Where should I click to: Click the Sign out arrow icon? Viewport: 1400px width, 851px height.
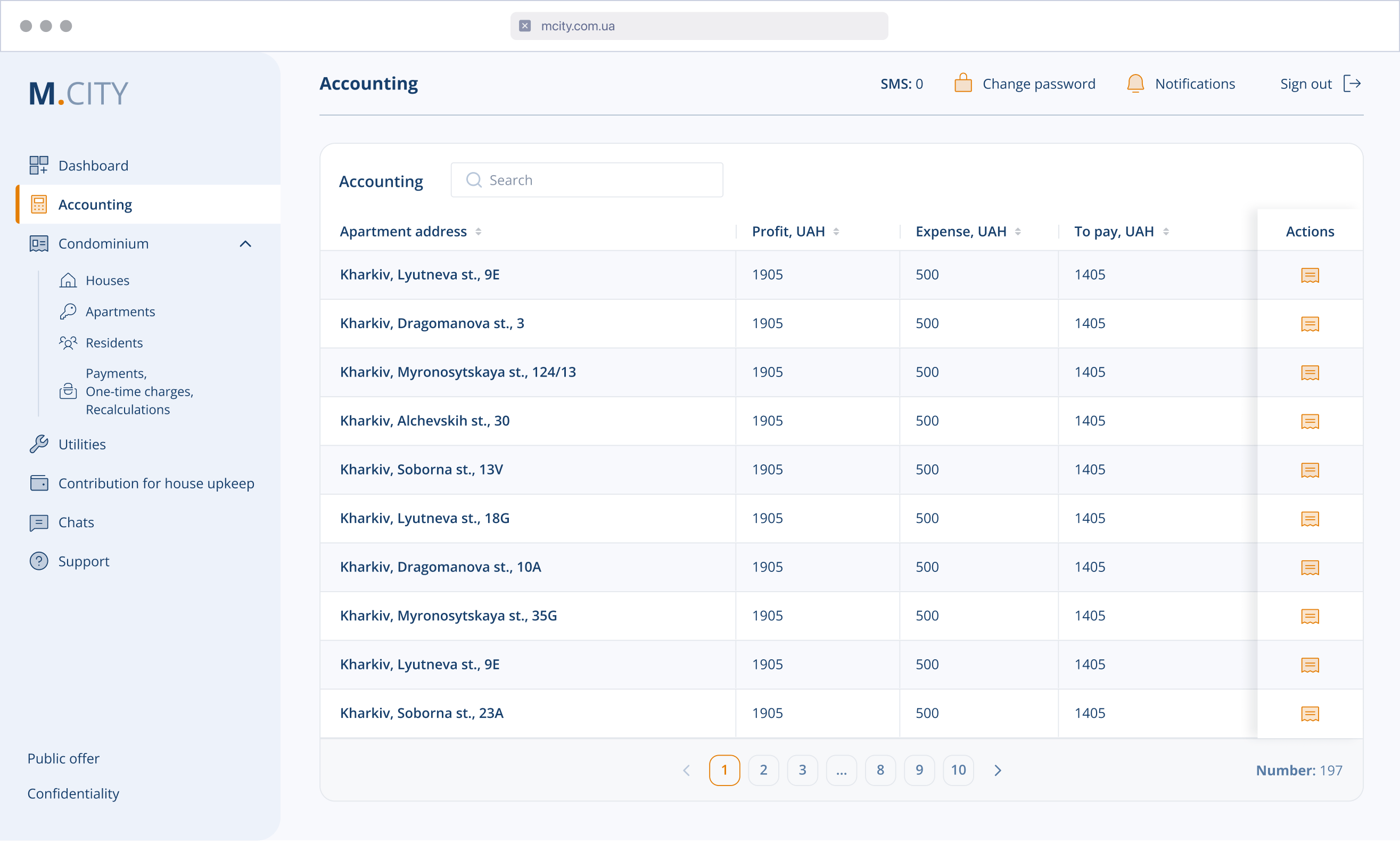1352,84
